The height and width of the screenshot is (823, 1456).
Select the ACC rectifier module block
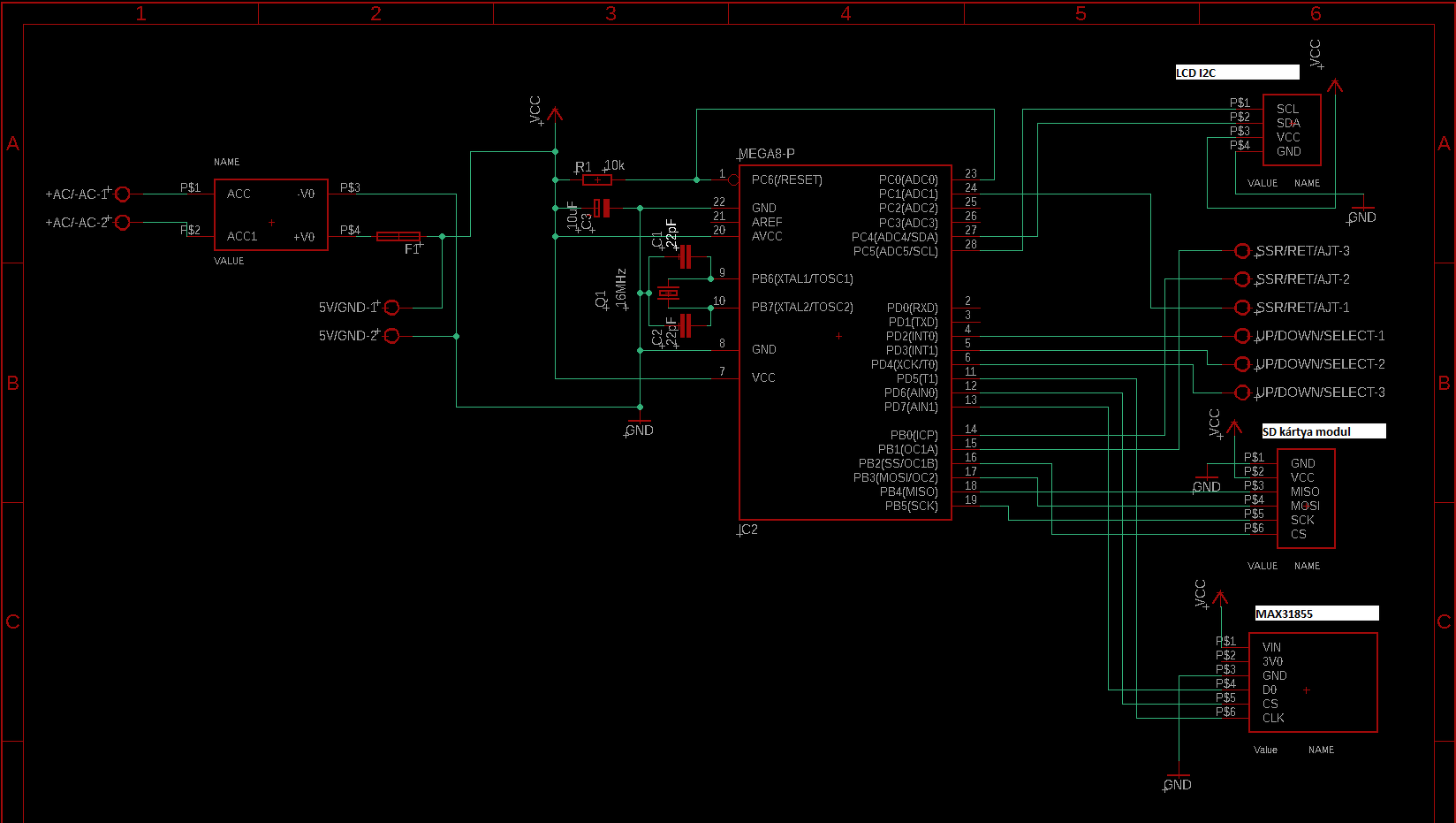coord(271,215)
